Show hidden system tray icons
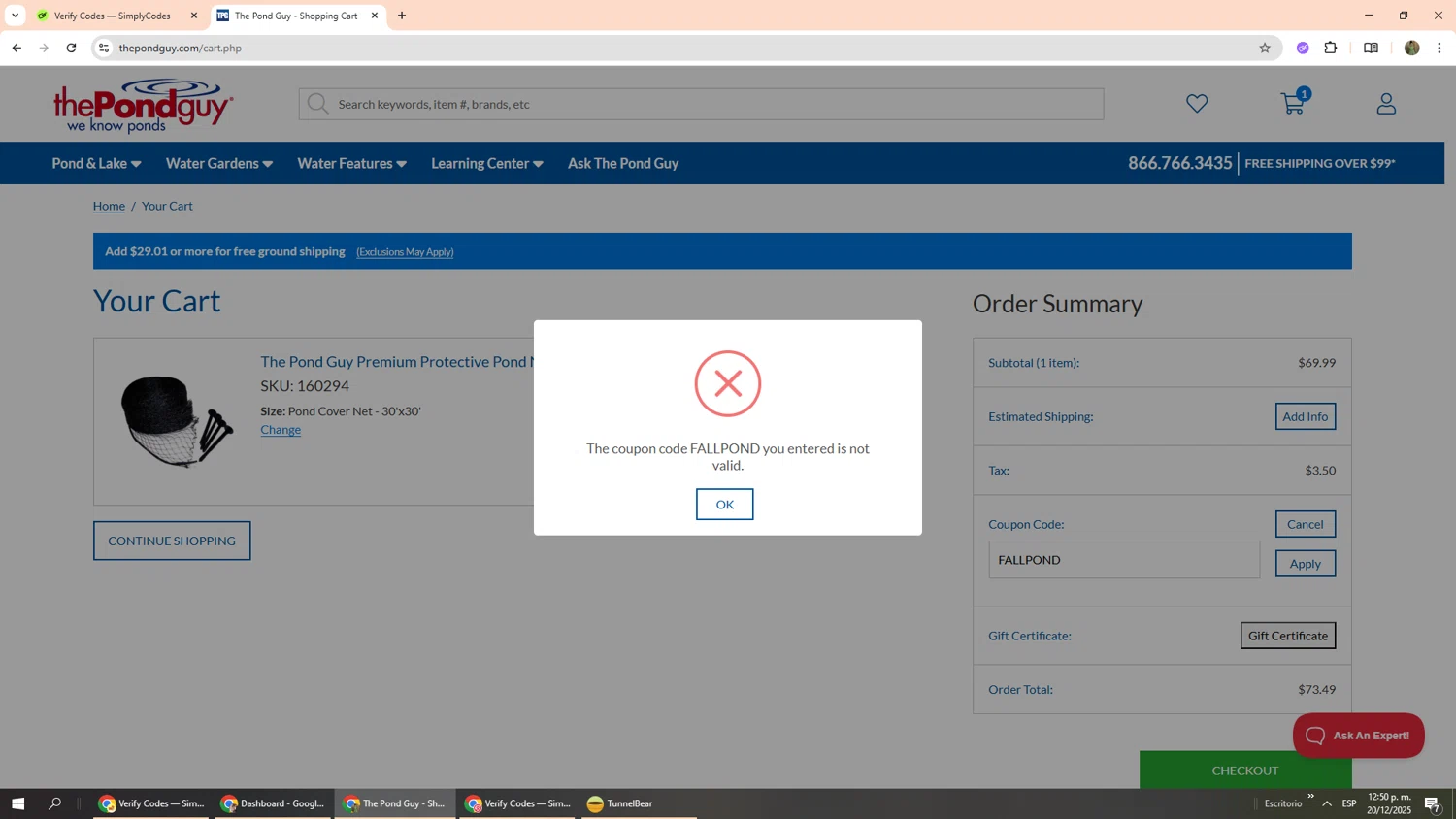Screen dimensions: 1456x819 (1327, 803)
